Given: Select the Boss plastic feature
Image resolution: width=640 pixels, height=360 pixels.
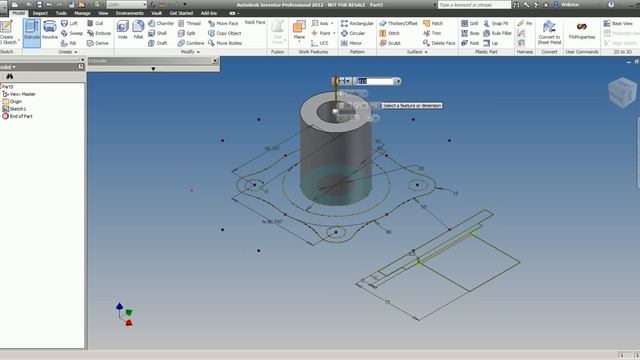Looking at the screenshot, I should [470, 33].
